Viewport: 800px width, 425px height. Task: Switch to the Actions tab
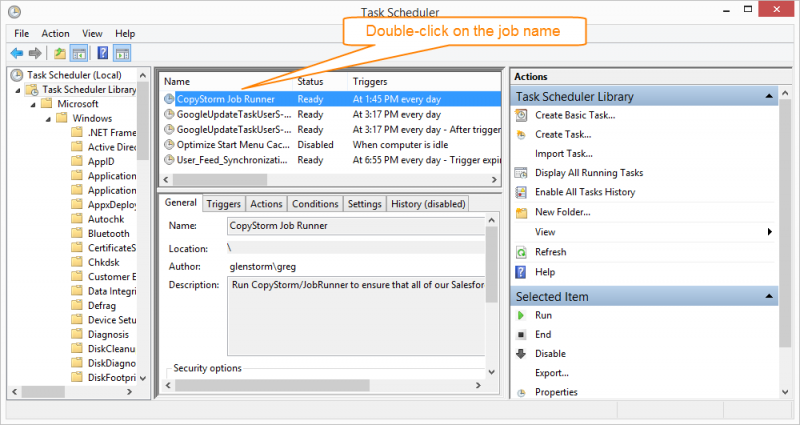266,204
